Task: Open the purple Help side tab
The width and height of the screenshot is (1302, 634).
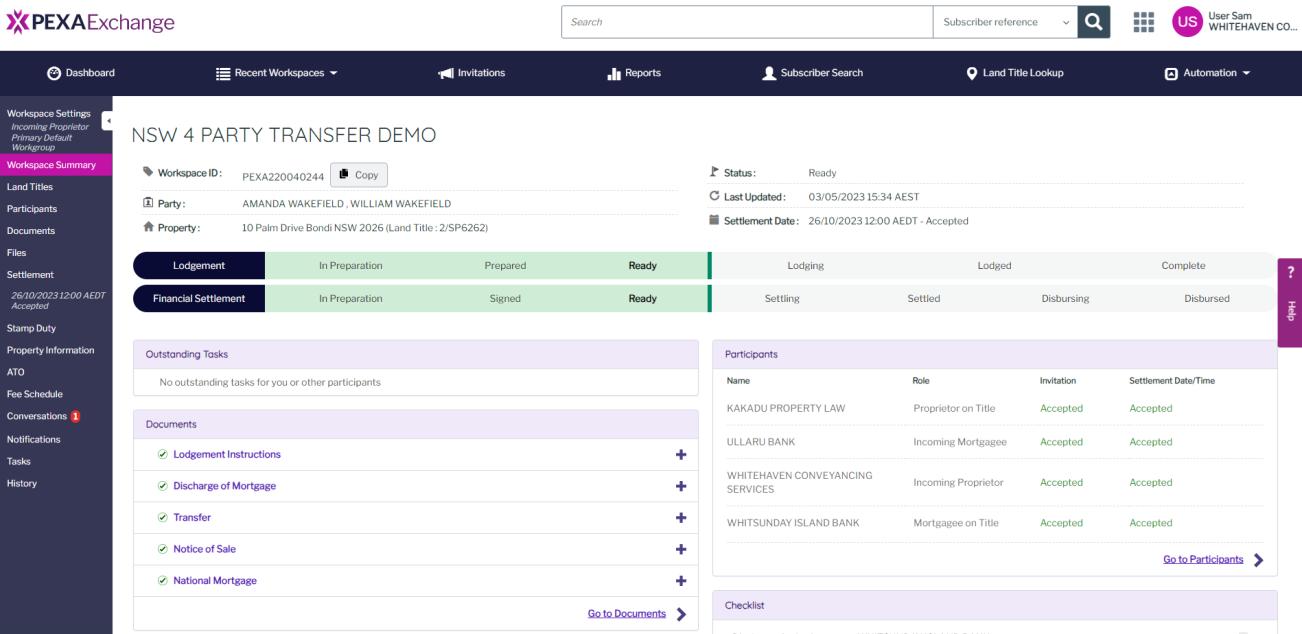Action: coord(1290,302)
